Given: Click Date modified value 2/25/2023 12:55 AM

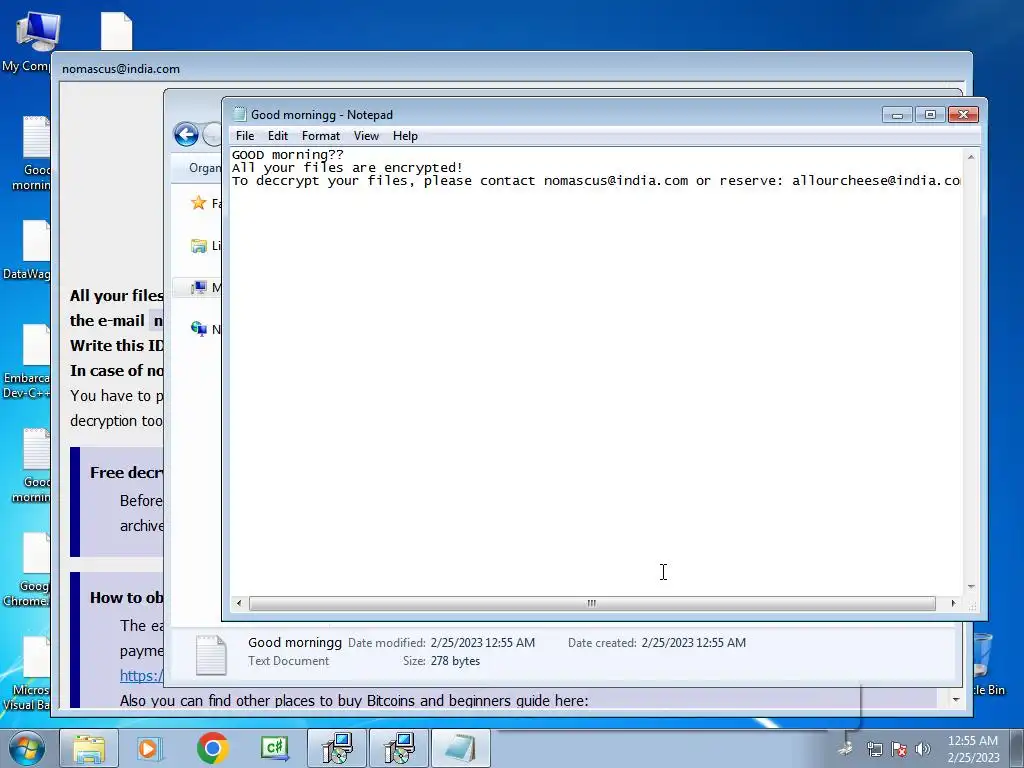Looking at the screenshot, I should pyautogui.click(x=483, y=643).
